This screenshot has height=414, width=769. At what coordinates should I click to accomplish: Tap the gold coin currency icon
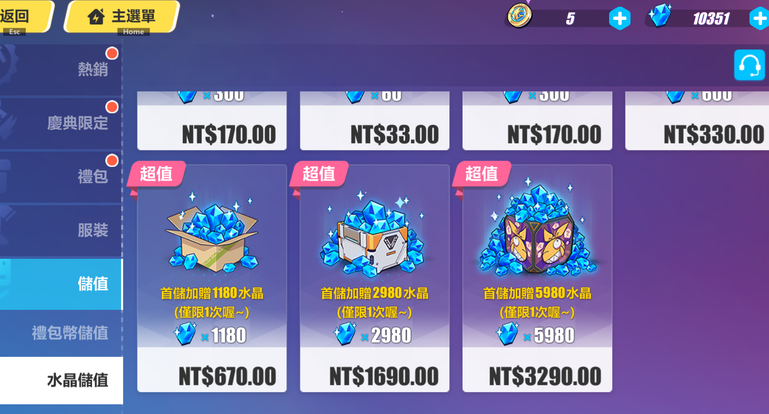coord(519,16)
